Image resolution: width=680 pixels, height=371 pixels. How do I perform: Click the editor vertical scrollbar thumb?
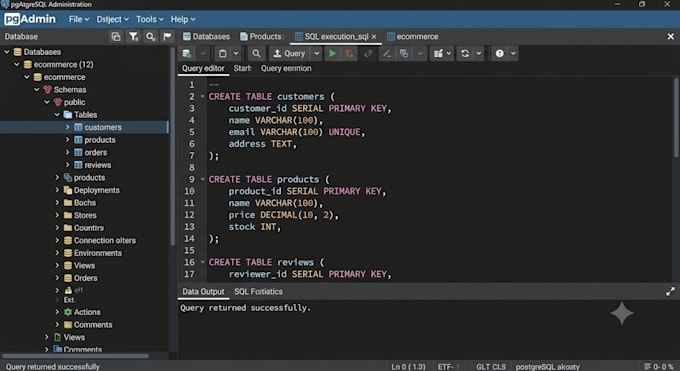tap(676, 118)
